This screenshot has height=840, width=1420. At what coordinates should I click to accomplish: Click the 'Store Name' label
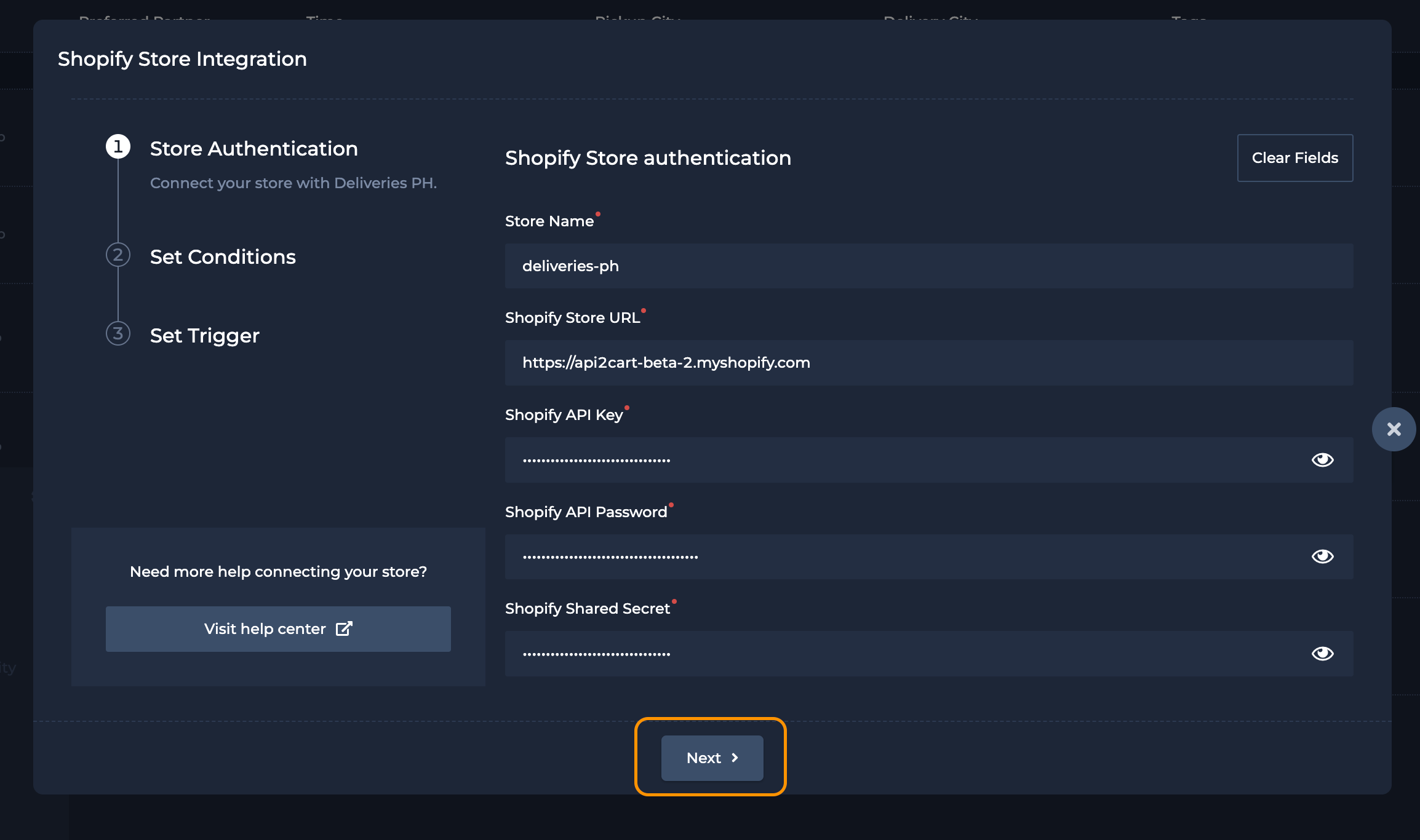pyautogui.click(x=549, y=221)
